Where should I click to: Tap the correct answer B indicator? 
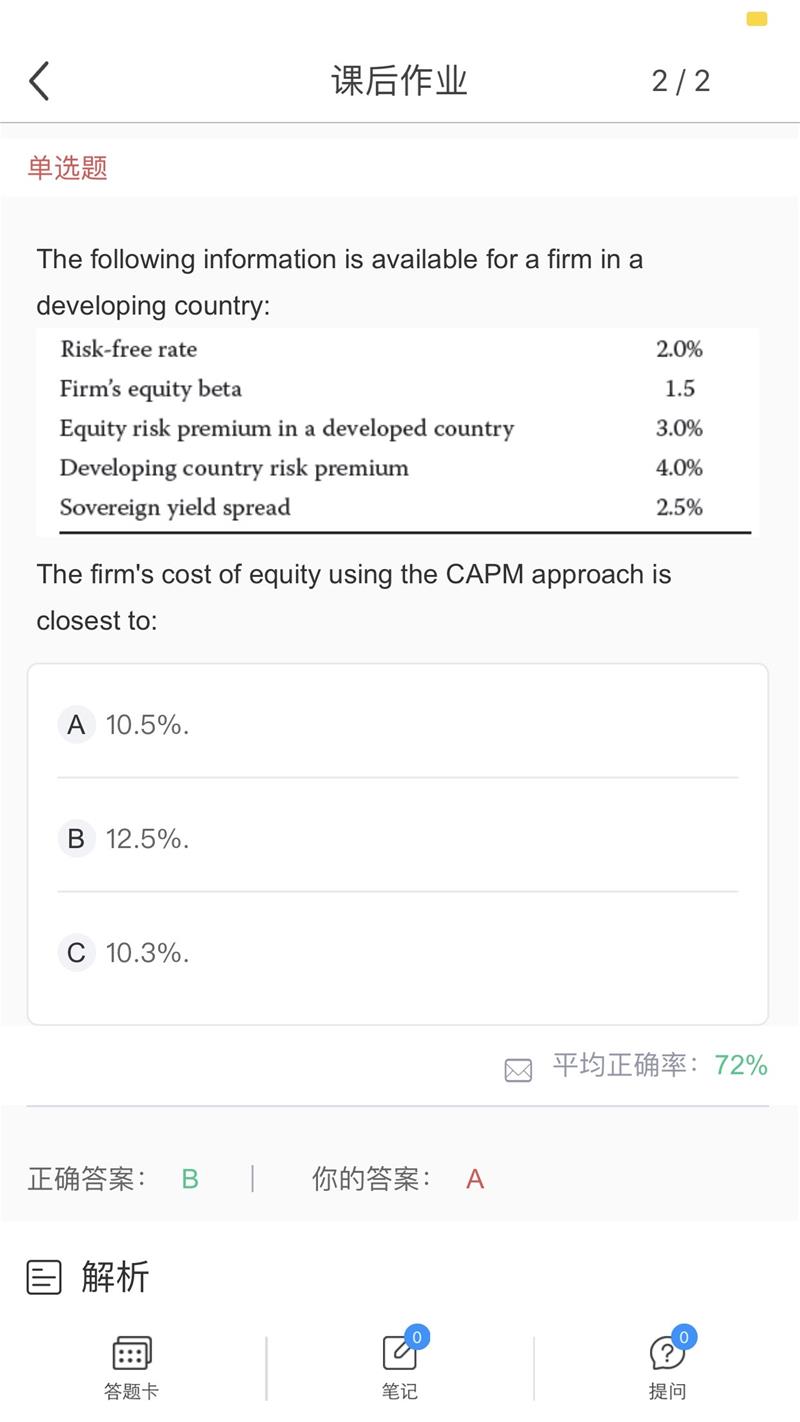pyautogui.click(x=190, y=1180)
